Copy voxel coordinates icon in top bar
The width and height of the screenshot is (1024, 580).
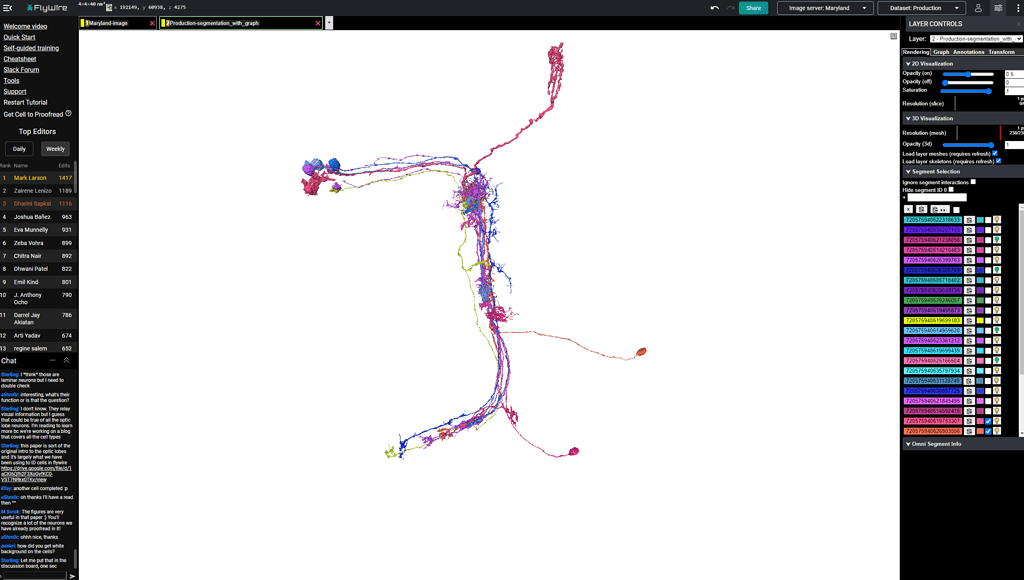[x=108, y=8]
